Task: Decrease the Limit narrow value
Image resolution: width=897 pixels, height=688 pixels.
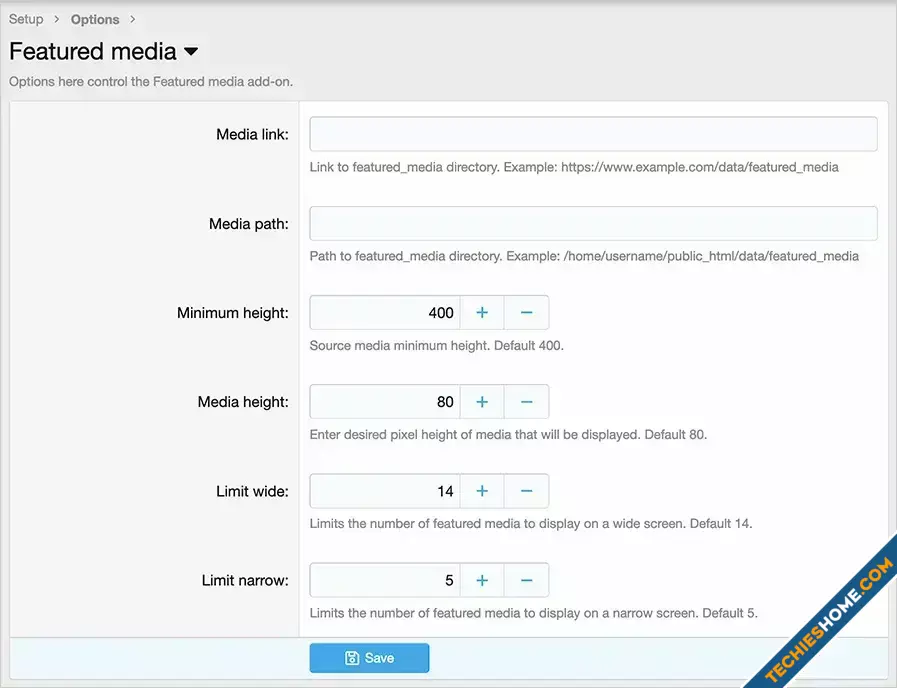Action: (526, 580)
